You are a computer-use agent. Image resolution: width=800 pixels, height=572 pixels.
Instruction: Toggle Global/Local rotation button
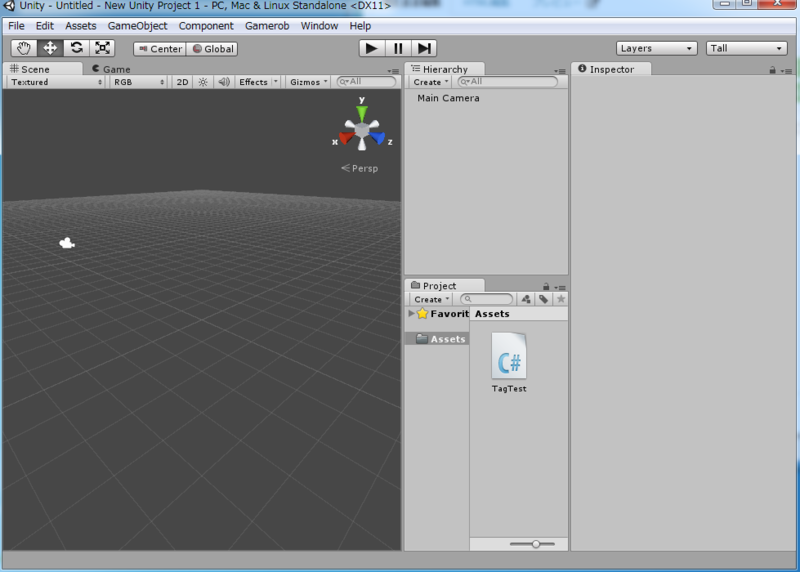tap(212, 49)
